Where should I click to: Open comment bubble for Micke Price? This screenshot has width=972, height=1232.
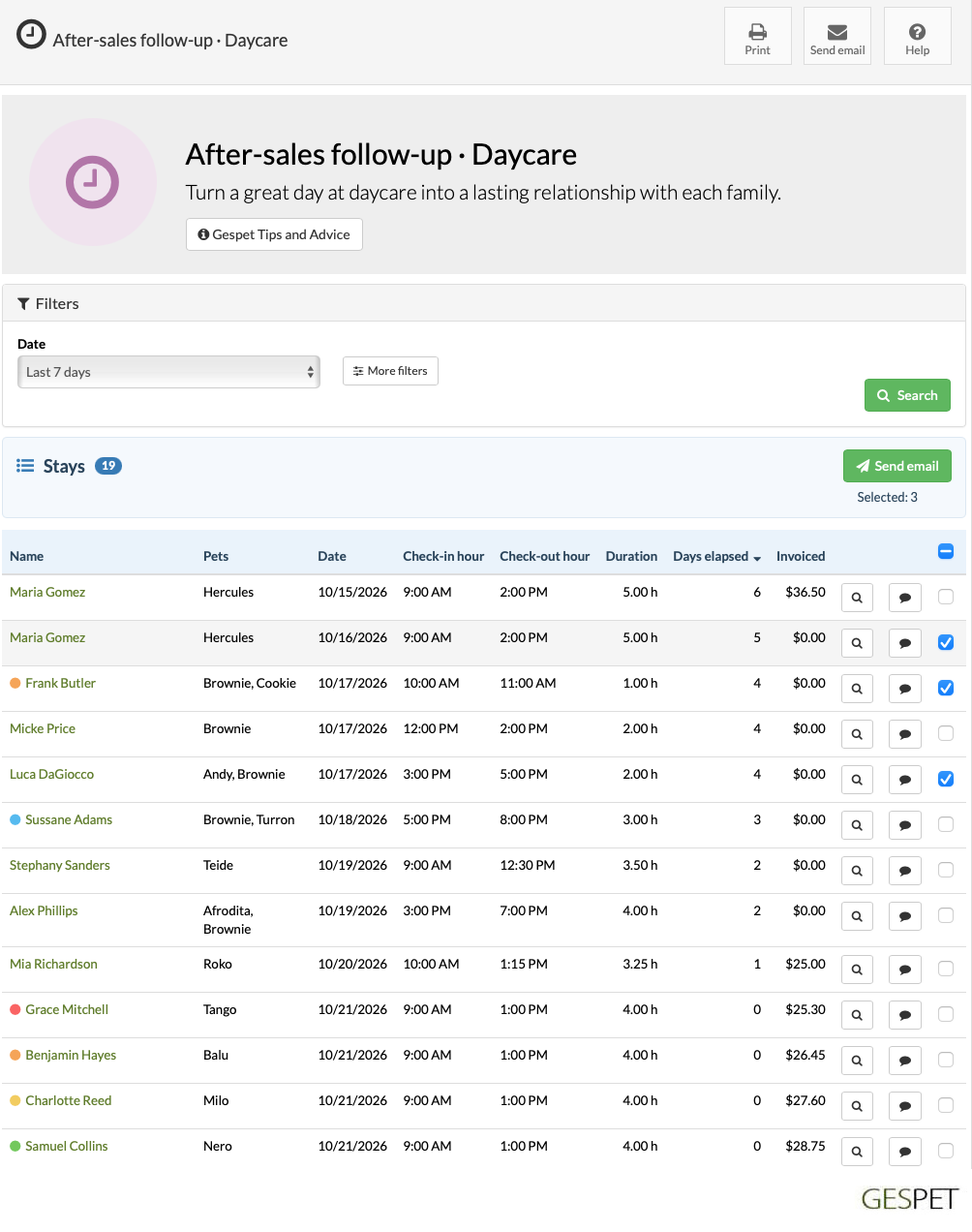[x=904, y=734]
